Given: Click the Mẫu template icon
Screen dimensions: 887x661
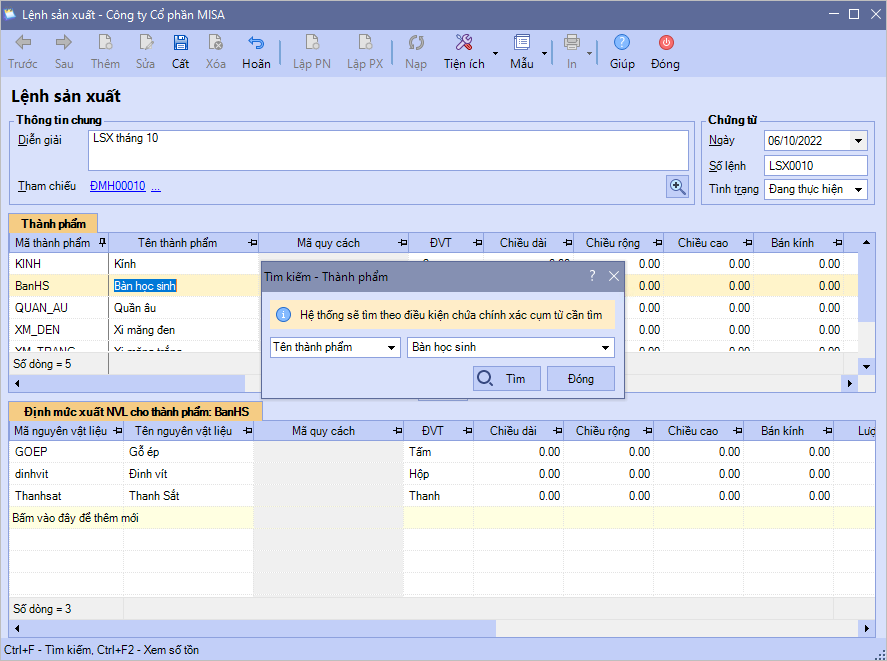Looking at the screenshot, I should (521, 43).
